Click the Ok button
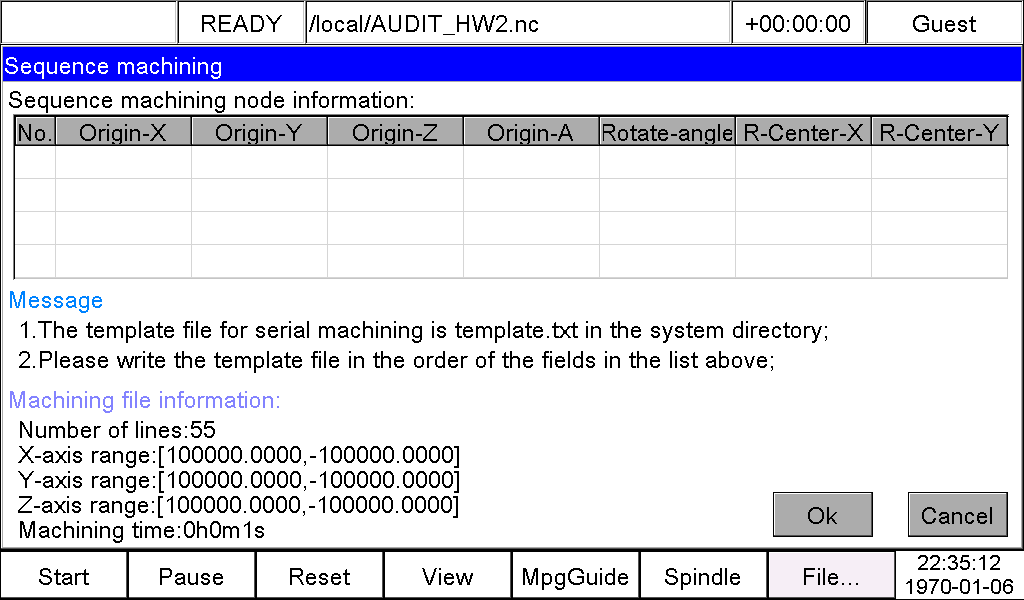 point(822,515)
